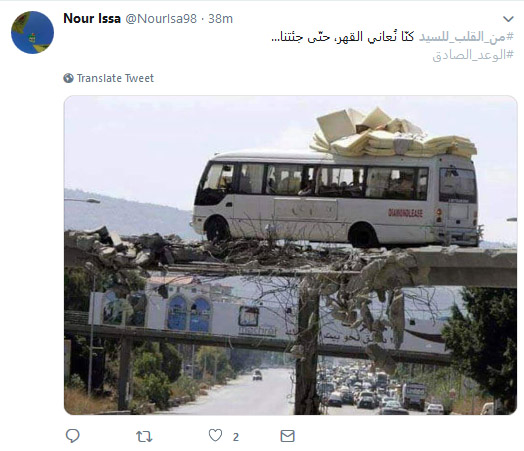Open the envelope direct message icon
Screen dimensions: 524x451
287,436
